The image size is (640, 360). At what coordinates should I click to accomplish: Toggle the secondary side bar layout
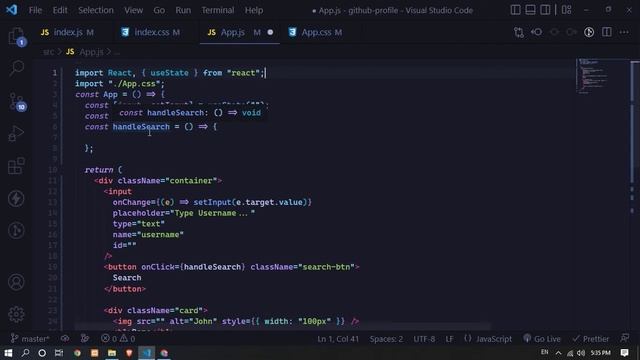click(x=545, y=10)
